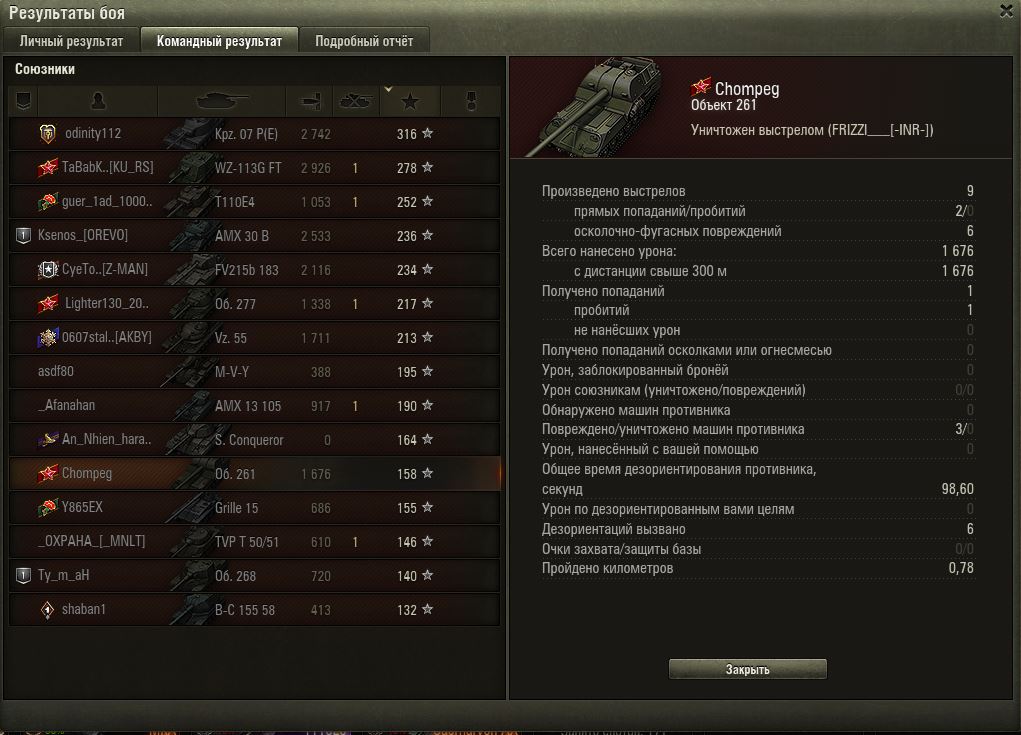Sort by tank vehicle icon column

click(x=221, y=101)
